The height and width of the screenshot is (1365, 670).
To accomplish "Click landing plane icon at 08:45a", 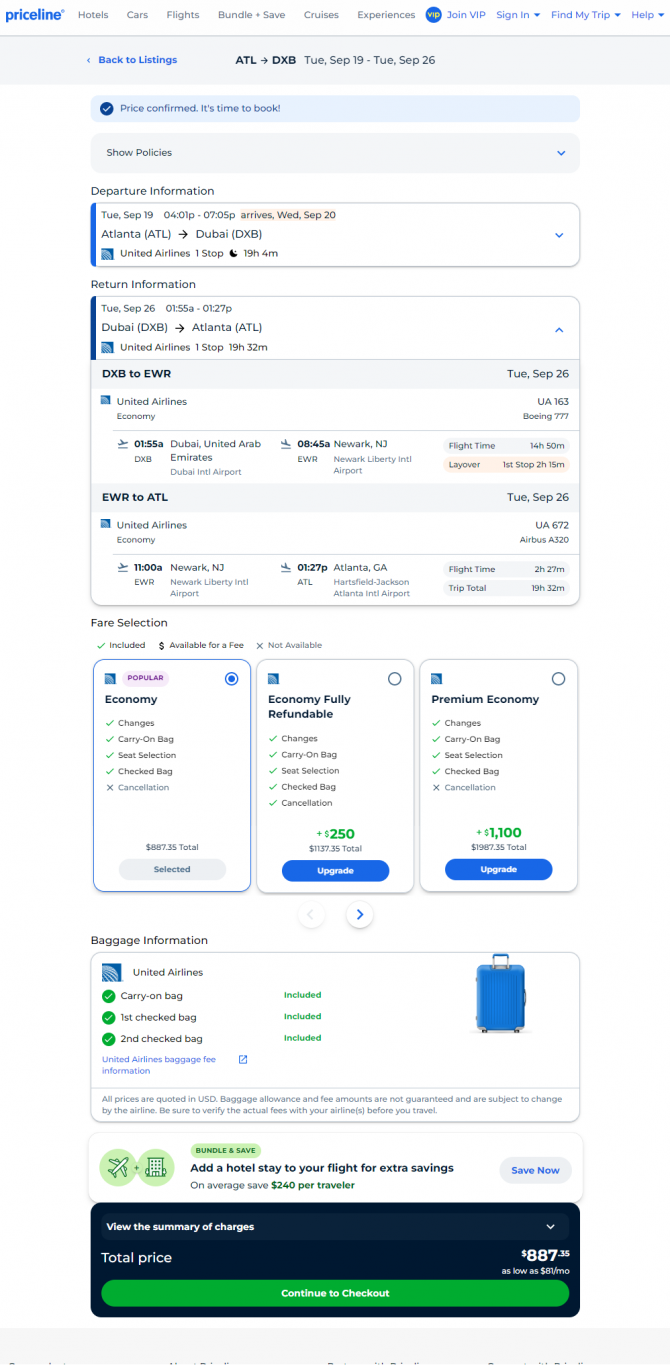I will click(x=286, y=444).
